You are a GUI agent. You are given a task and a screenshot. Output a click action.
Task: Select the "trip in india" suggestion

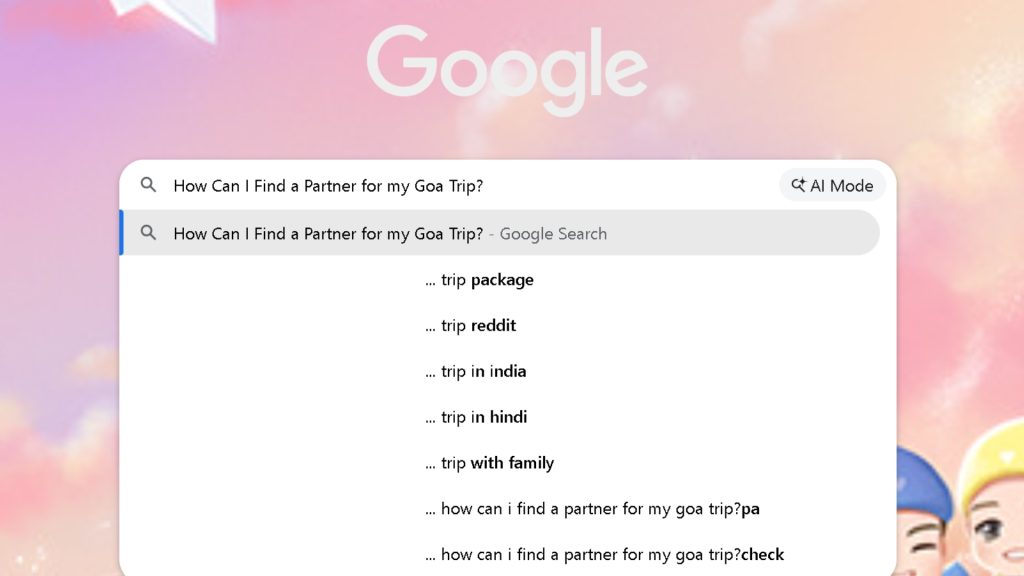[475, 371]
